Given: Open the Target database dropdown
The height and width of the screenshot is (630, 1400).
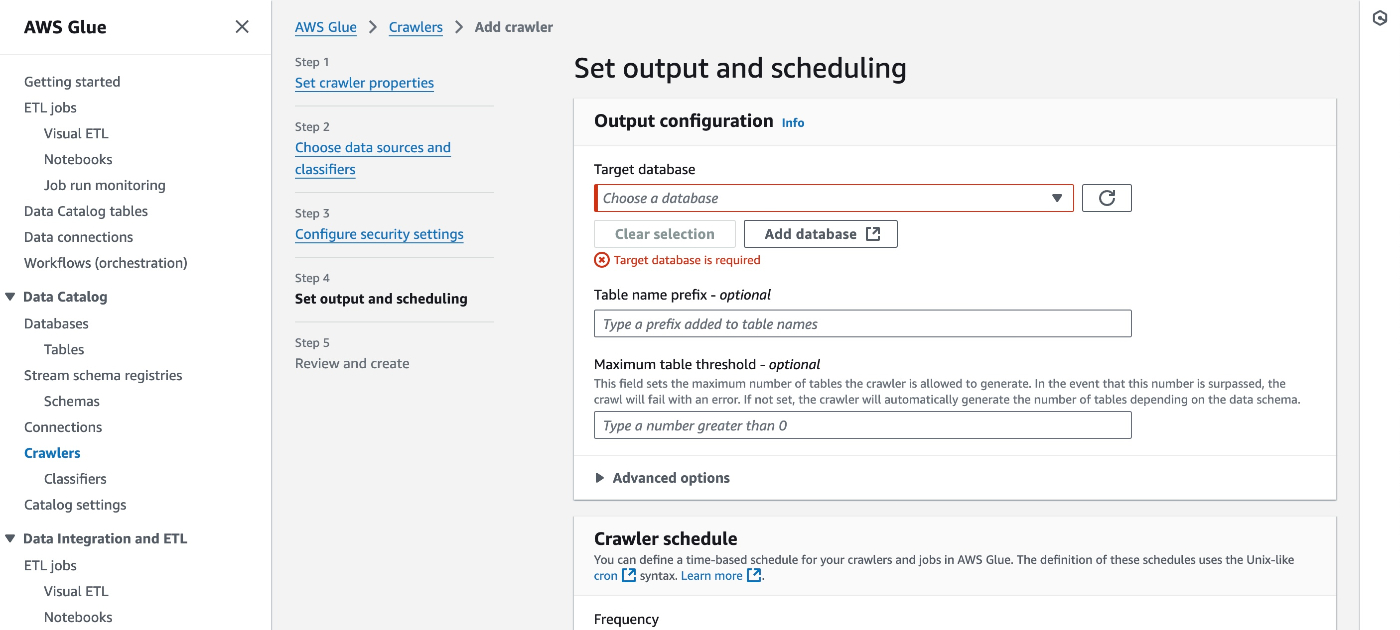Looking at the screenshot, I should point(833,198).
